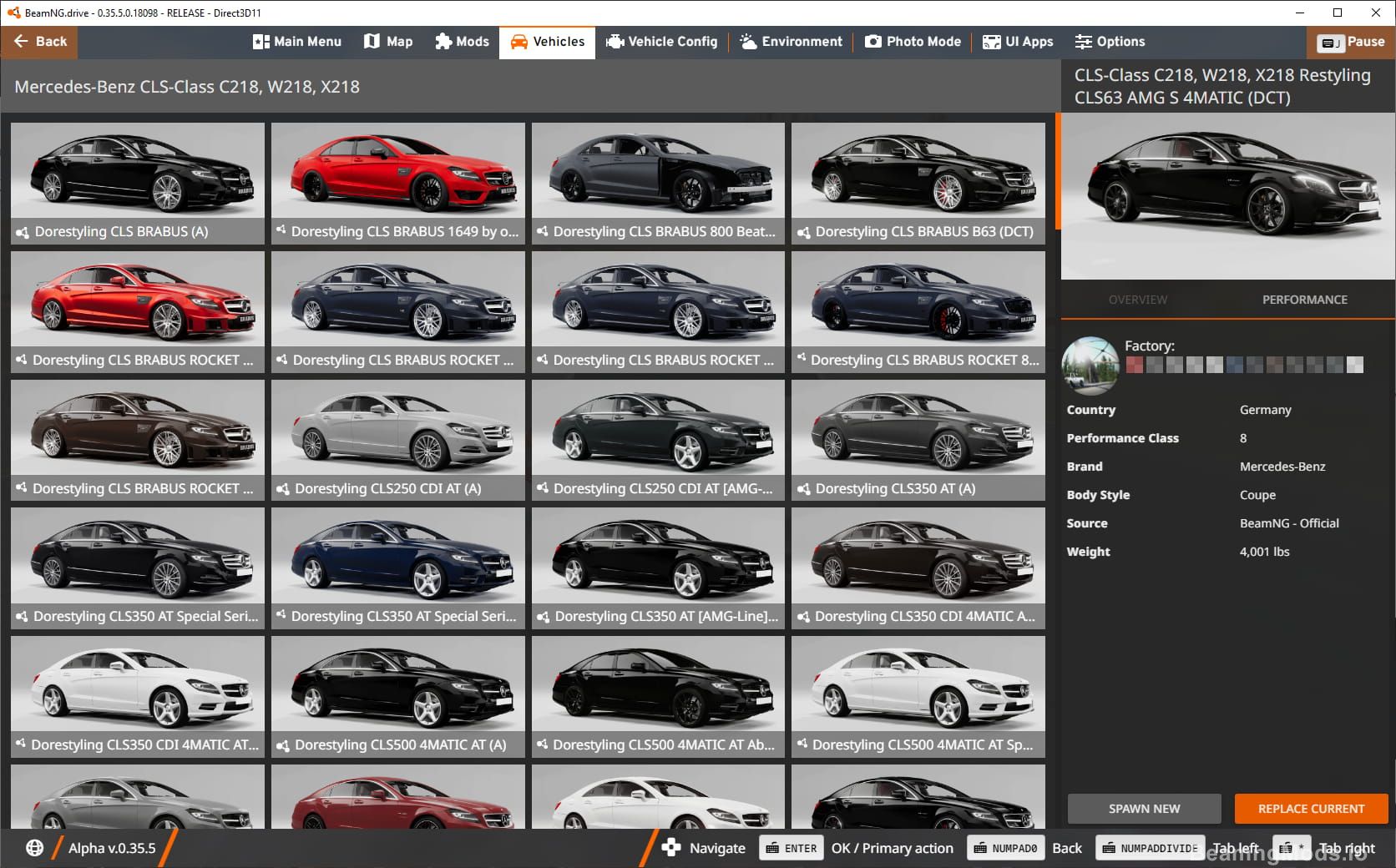Click the NUMPAD0 key hint icon
This screenshot has width=1396, height=868.
pyautogui.click(x=980, y=848)
